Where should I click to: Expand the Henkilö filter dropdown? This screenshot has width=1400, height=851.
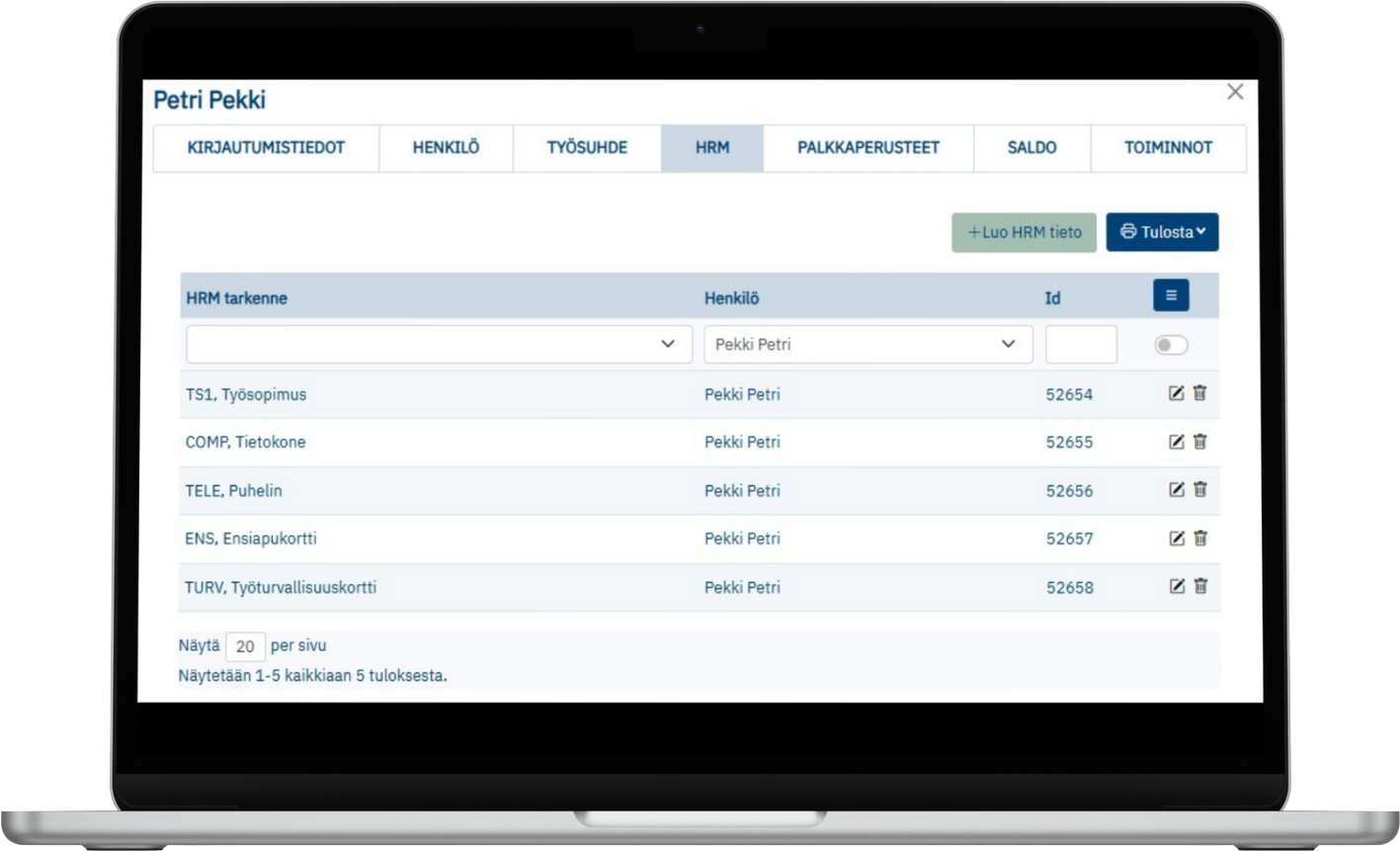867,344
